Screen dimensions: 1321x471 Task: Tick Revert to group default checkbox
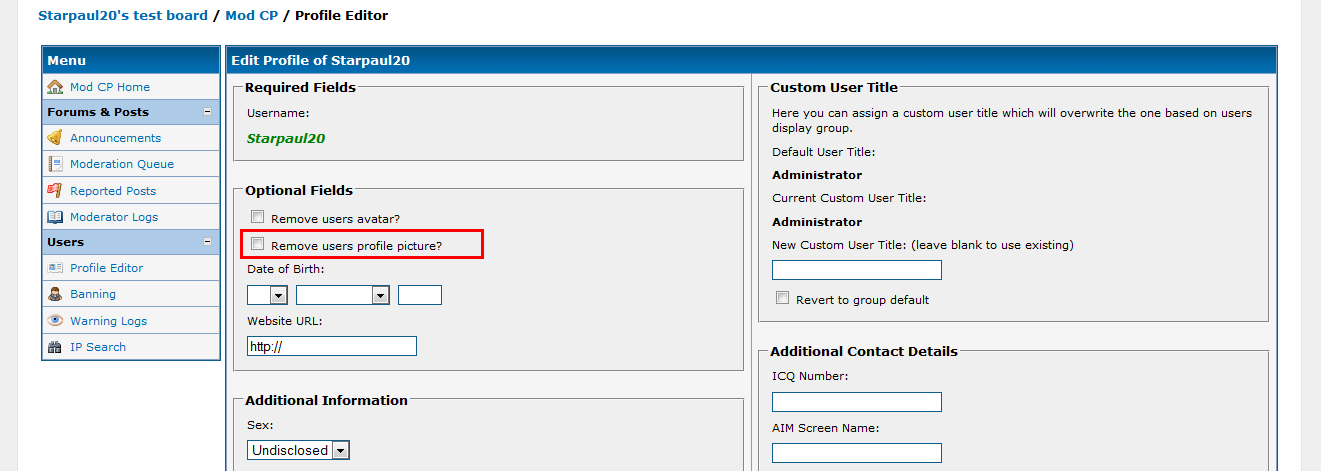pyautogui.click(x=783, y=298)
